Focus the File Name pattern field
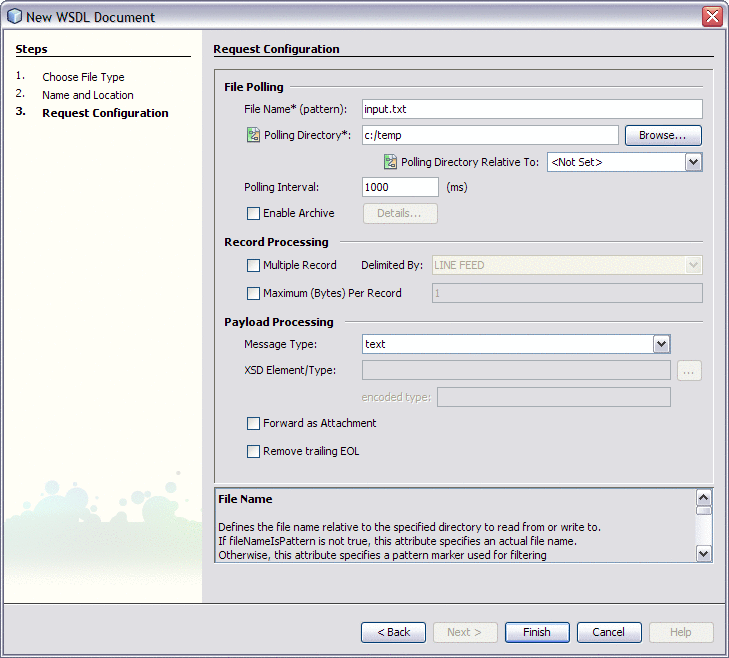Image resolution: width=729 pixels, height=658 pixels. (x=532, y=109)
